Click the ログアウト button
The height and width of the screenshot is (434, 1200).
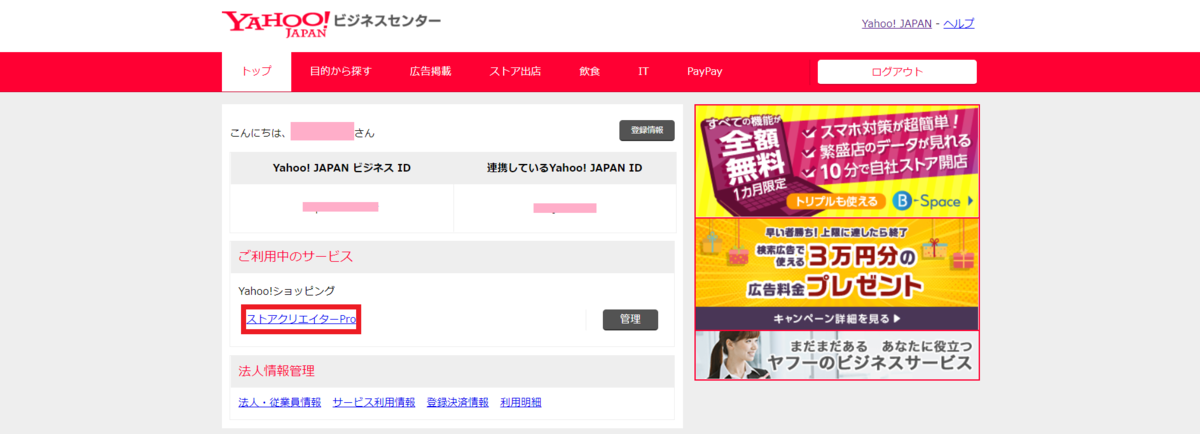[897, 72]
